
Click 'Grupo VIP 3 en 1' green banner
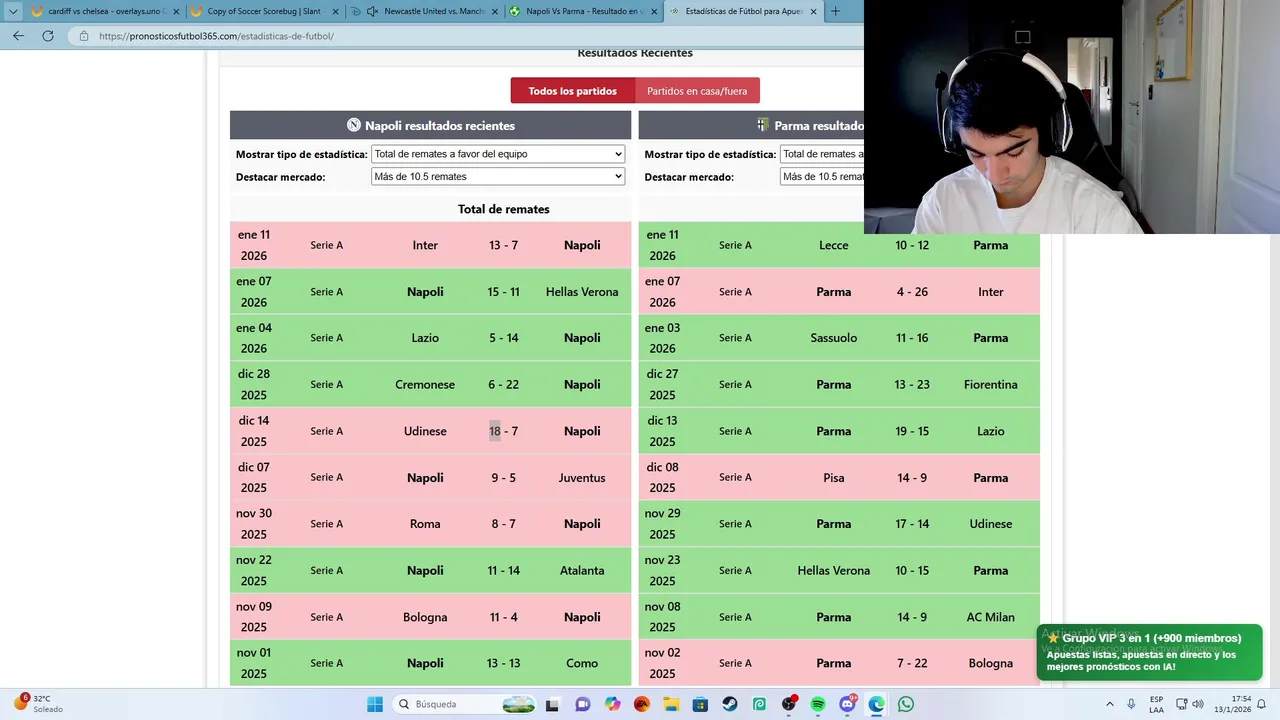pyautogui.click(x=1149, y=652)
